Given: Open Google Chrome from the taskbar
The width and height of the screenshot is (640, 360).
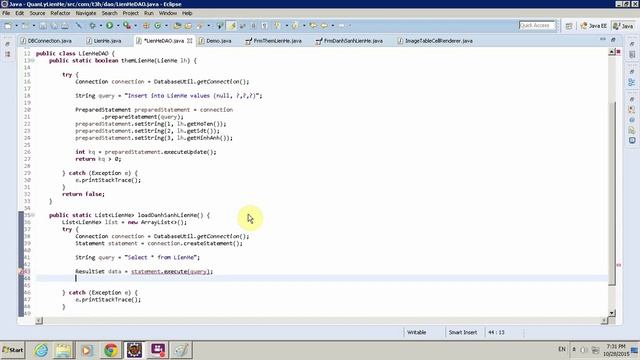Looking at the screenshot, I should (x=111, y=350).
